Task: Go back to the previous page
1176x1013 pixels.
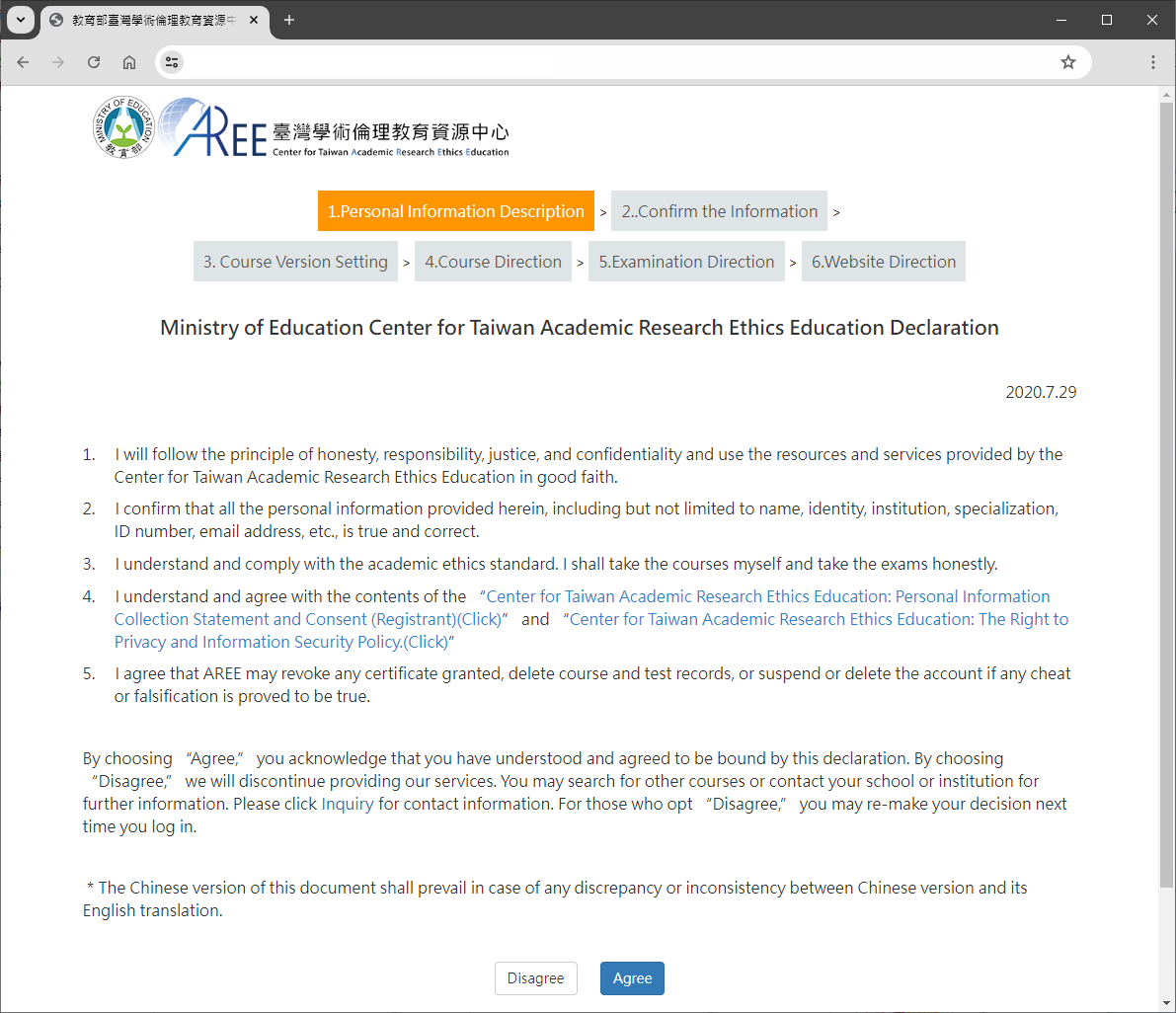Action: click(24, 62)
